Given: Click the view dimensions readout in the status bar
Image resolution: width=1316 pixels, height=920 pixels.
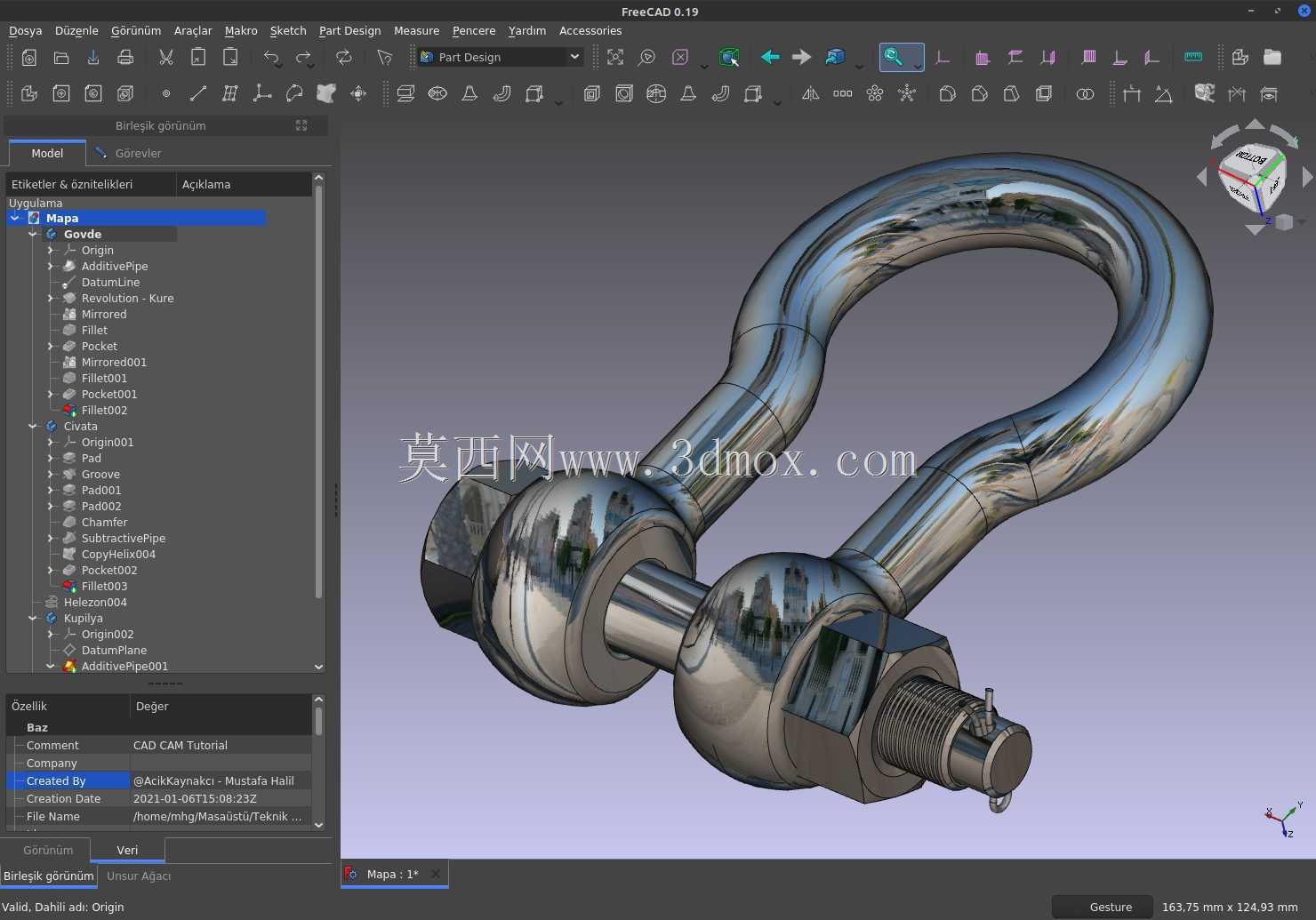Looking at the screenshot, I should 1230,908.
